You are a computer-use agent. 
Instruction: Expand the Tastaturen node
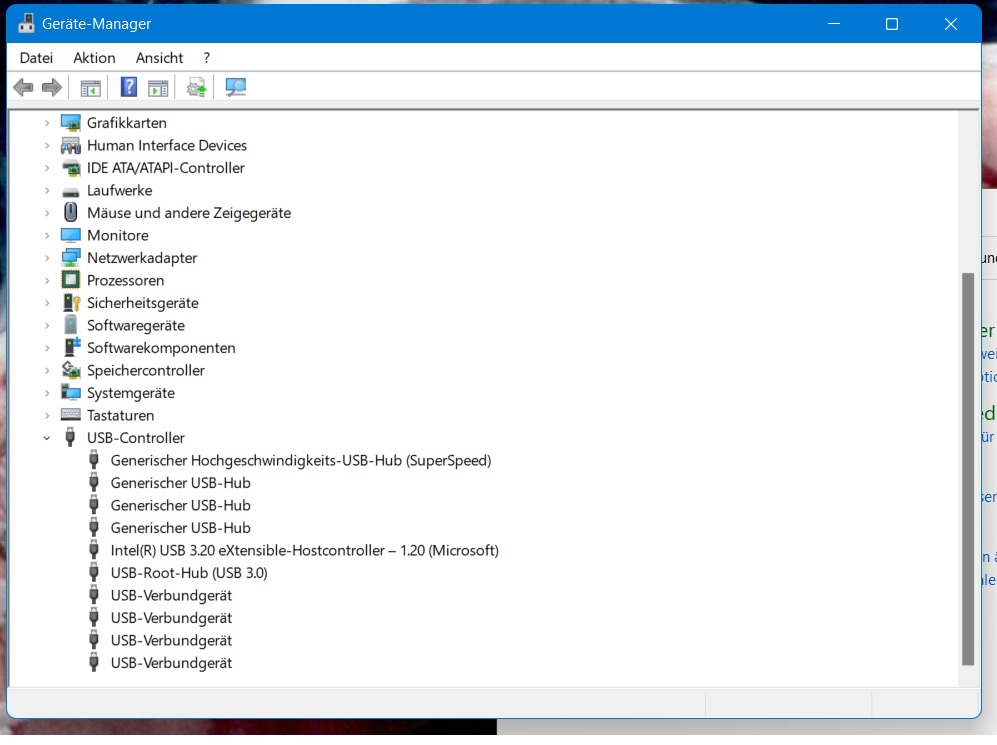(x=47, y=416)
